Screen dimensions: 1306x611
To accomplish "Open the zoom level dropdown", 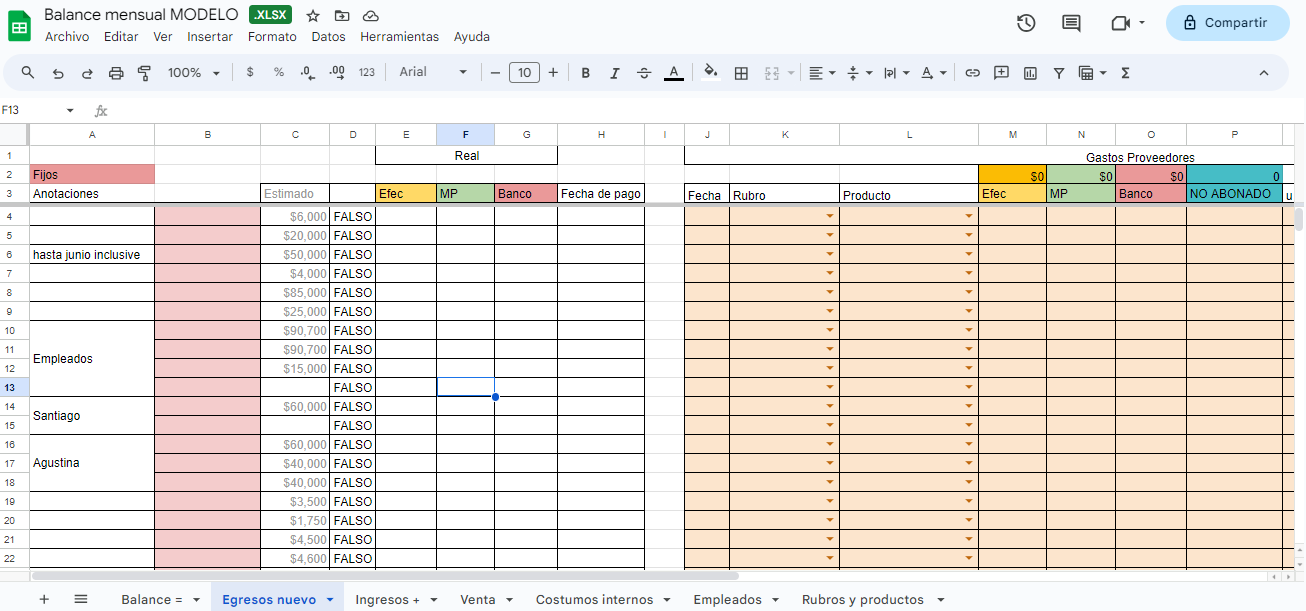I will [194, 72].
